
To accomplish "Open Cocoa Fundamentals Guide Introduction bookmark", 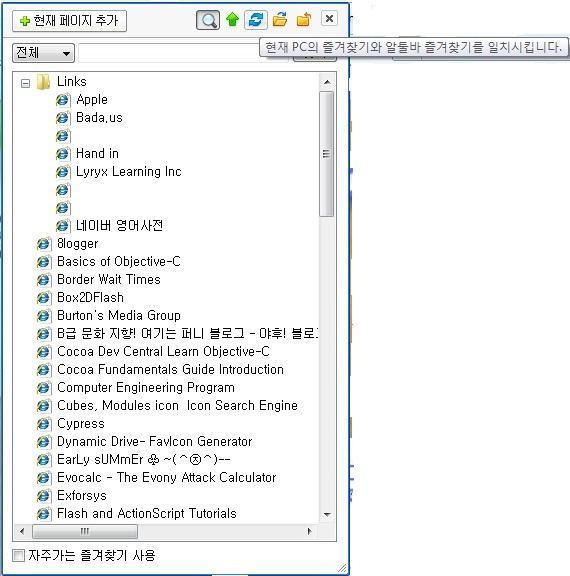I will click(x=170, y=370).
